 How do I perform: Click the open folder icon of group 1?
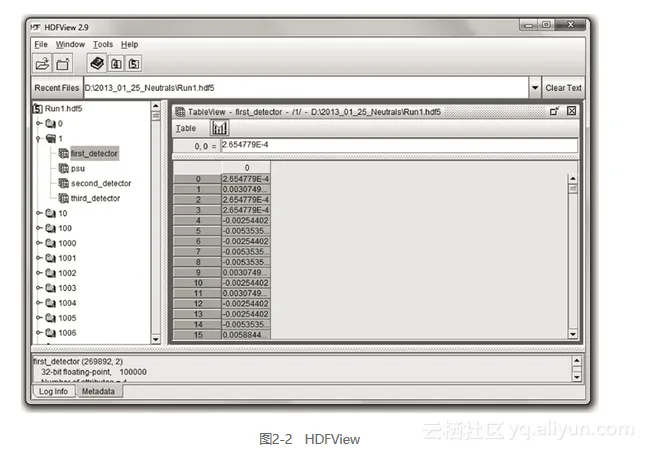coord(51,139)
